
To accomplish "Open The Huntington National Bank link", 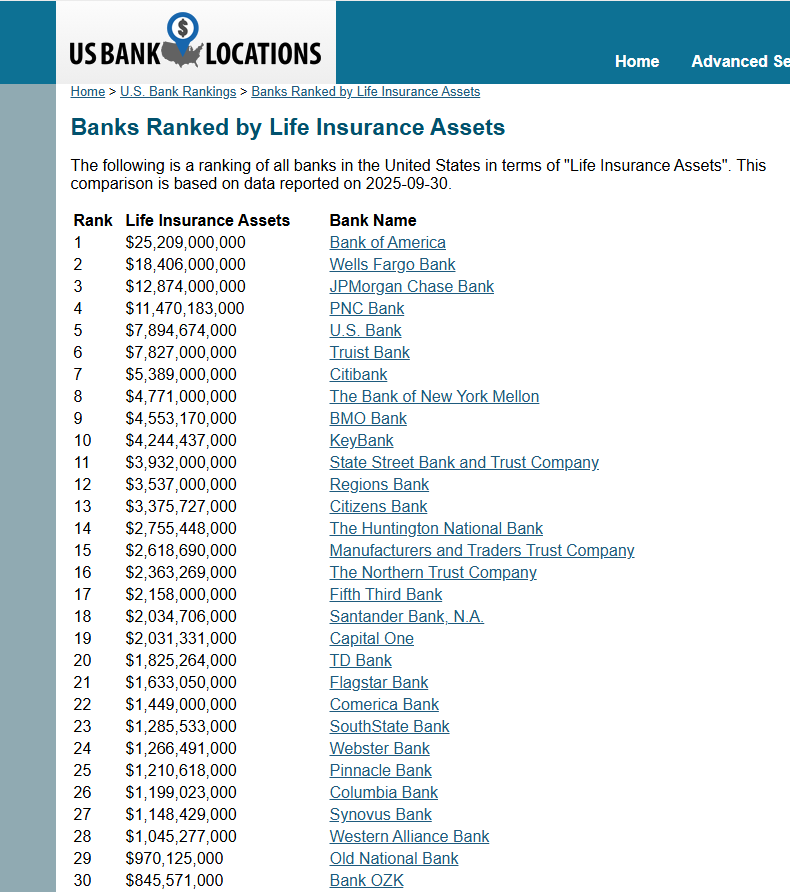I will [x=436, y=528].
